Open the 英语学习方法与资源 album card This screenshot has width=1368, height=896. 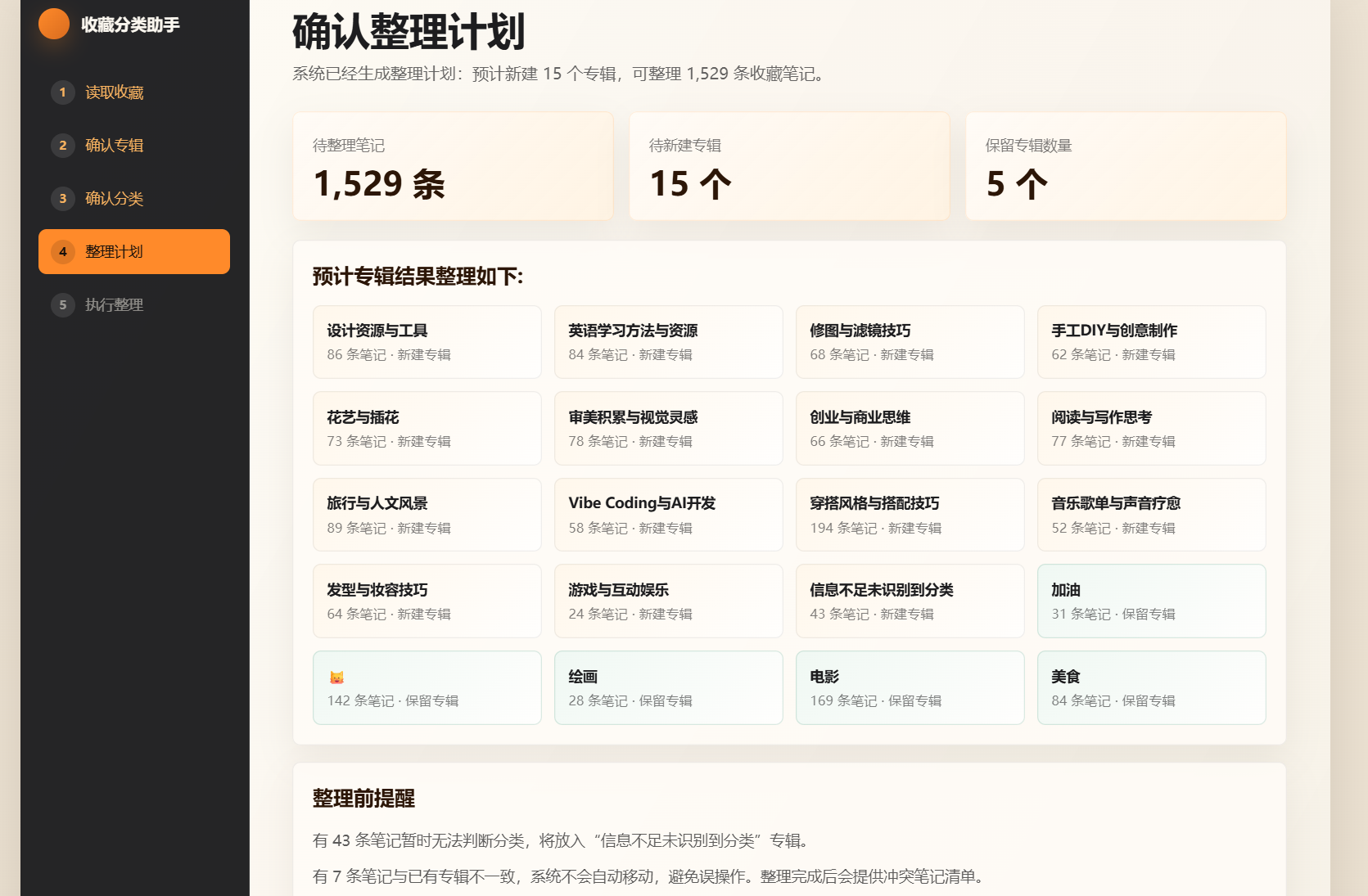[x=669, y=342]
